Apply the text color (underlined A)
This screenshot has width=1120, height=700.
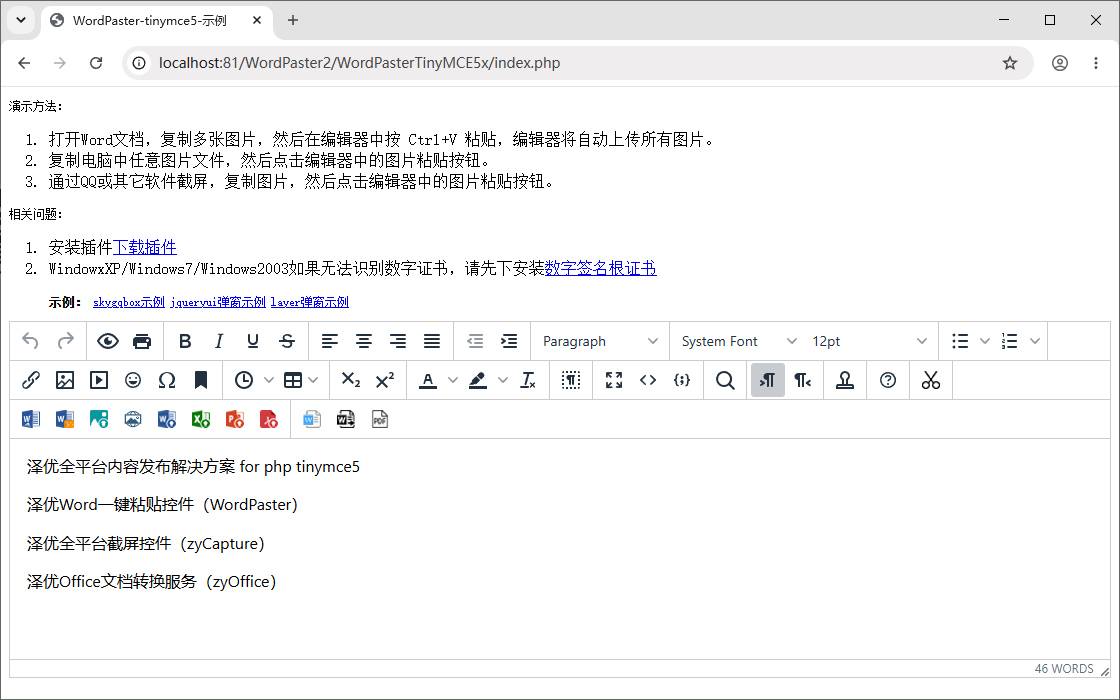(x=428, y=380)
